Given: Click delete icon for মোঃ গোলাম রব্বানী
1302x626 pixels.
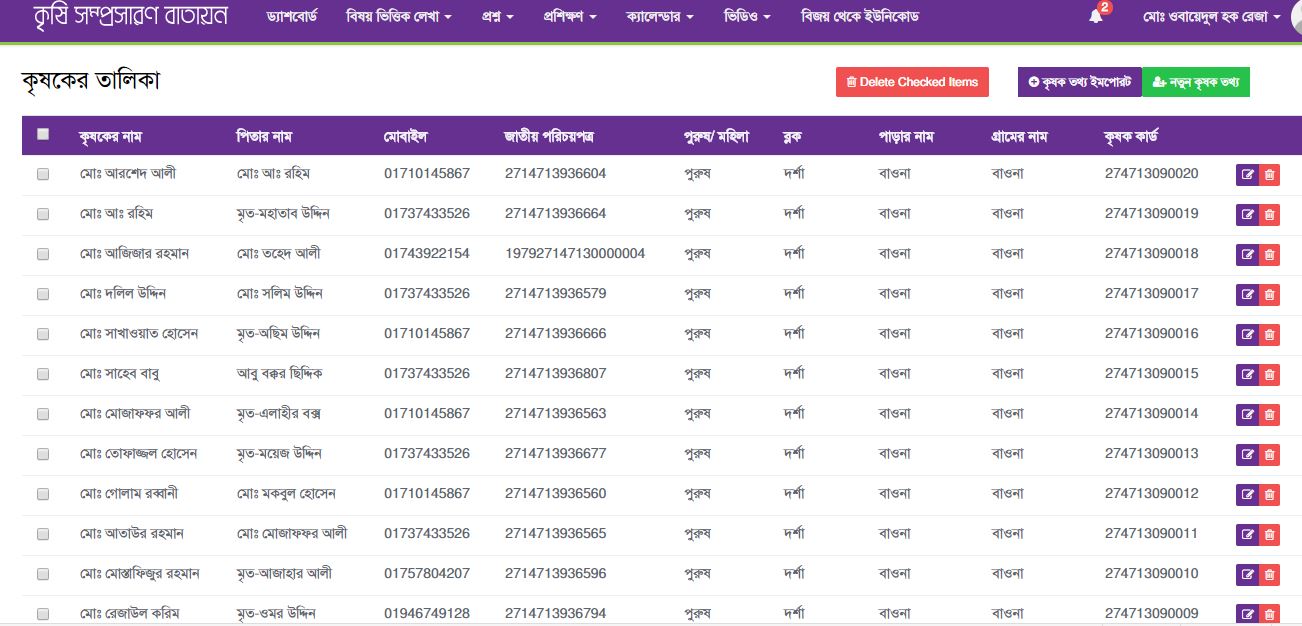Looking at the screenshot, I should click(x=1271, y=493).
